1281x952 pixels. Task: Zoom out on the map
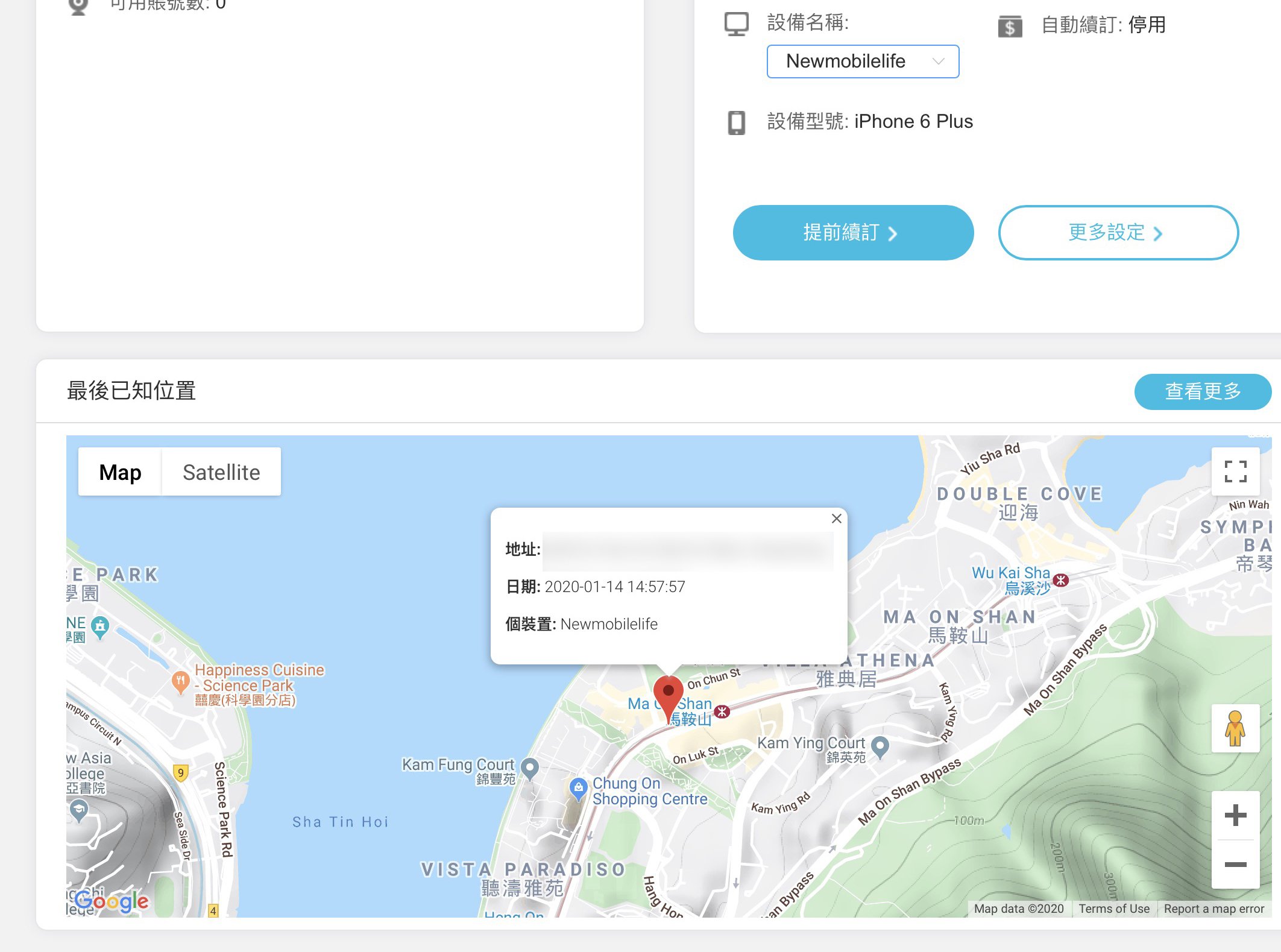coord(1235,864)
